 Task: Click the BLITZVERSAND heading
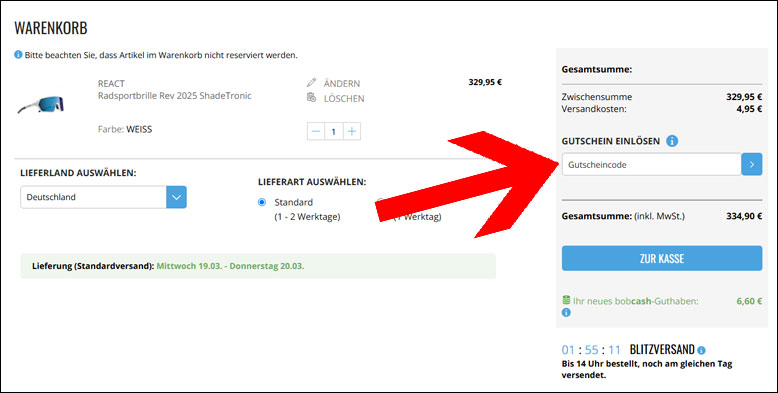tap(662, 350)
